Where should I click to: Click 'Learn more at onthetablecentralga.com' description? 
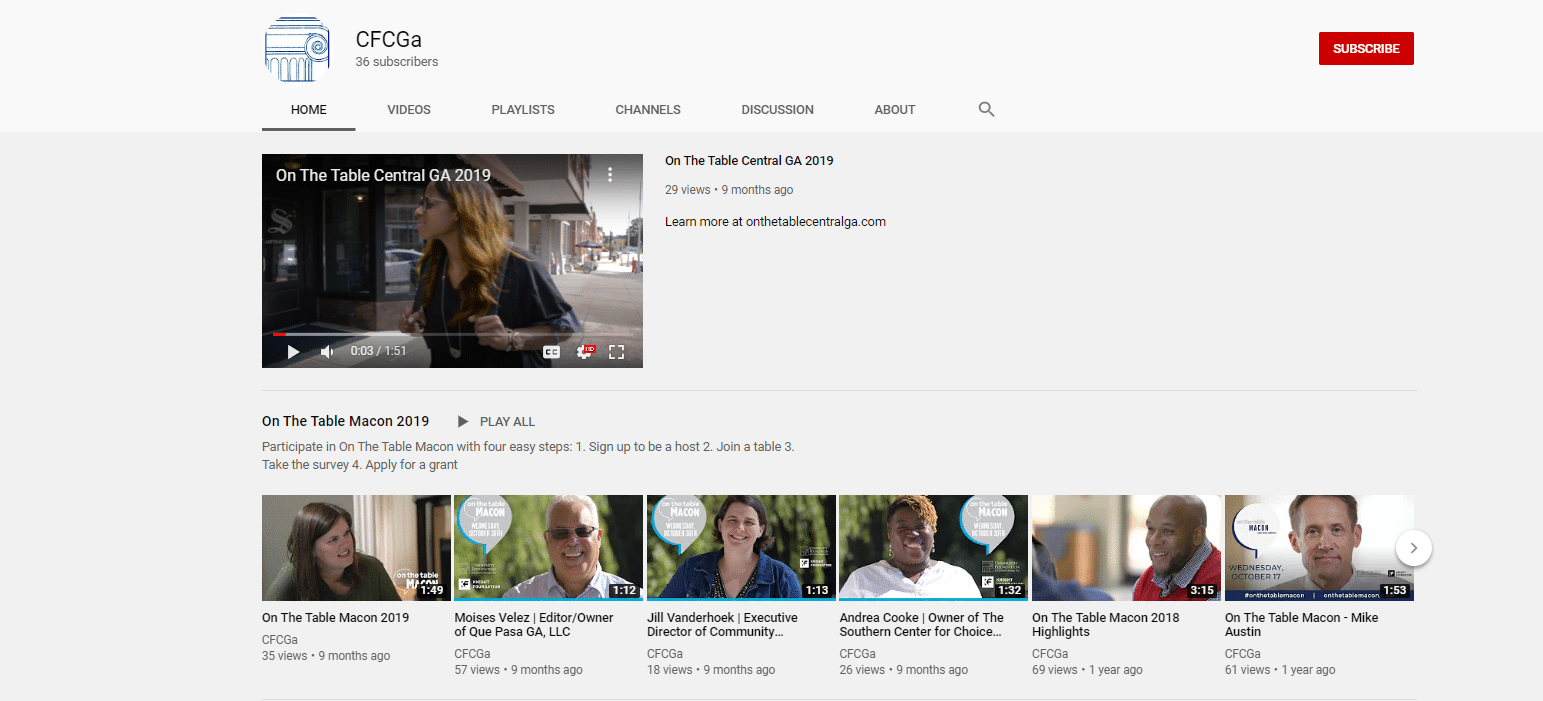[775, 222]
